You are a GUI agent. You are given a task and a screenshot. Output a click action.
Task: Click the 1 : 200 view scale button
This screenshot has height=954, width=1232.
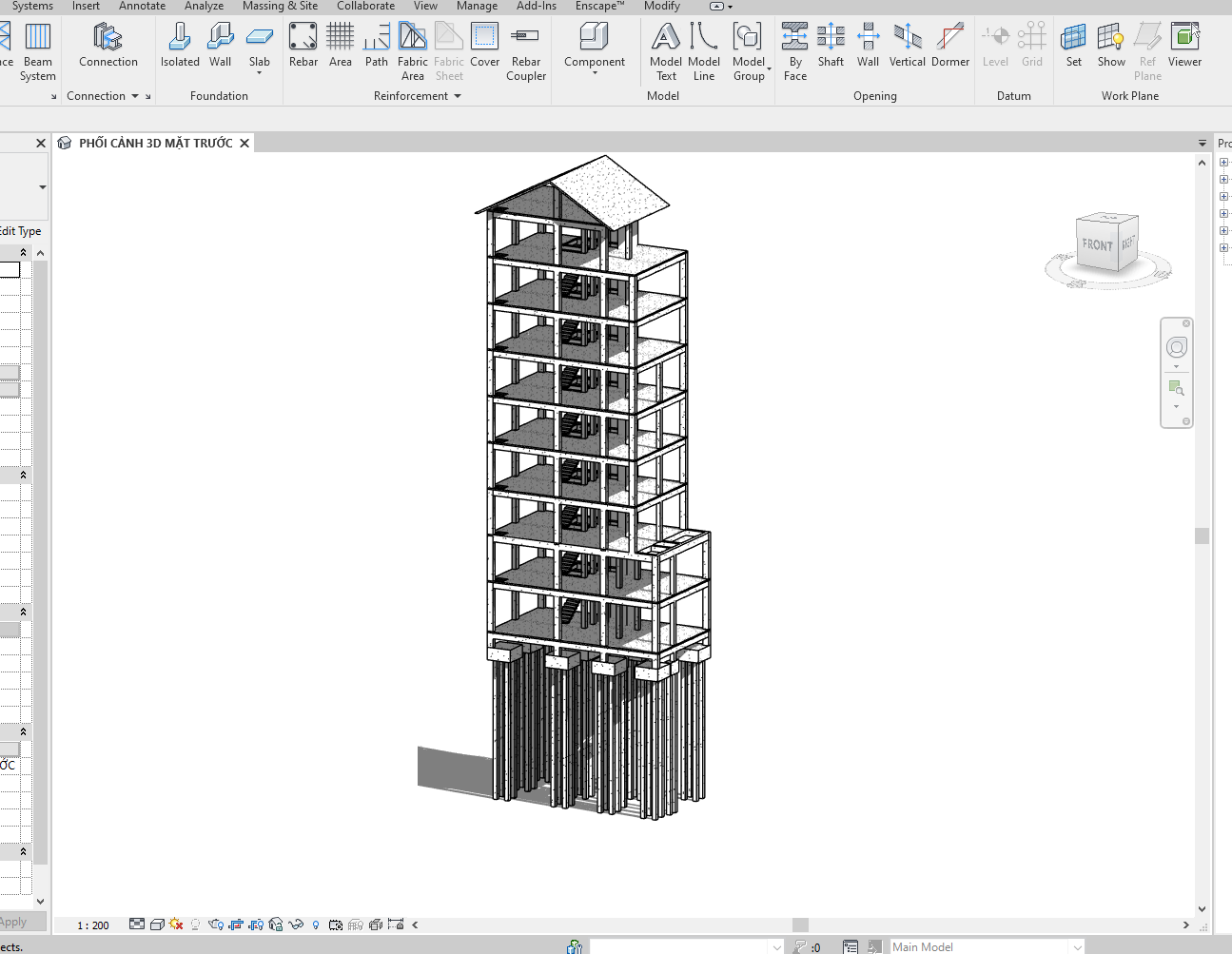(x=93, y=925)
